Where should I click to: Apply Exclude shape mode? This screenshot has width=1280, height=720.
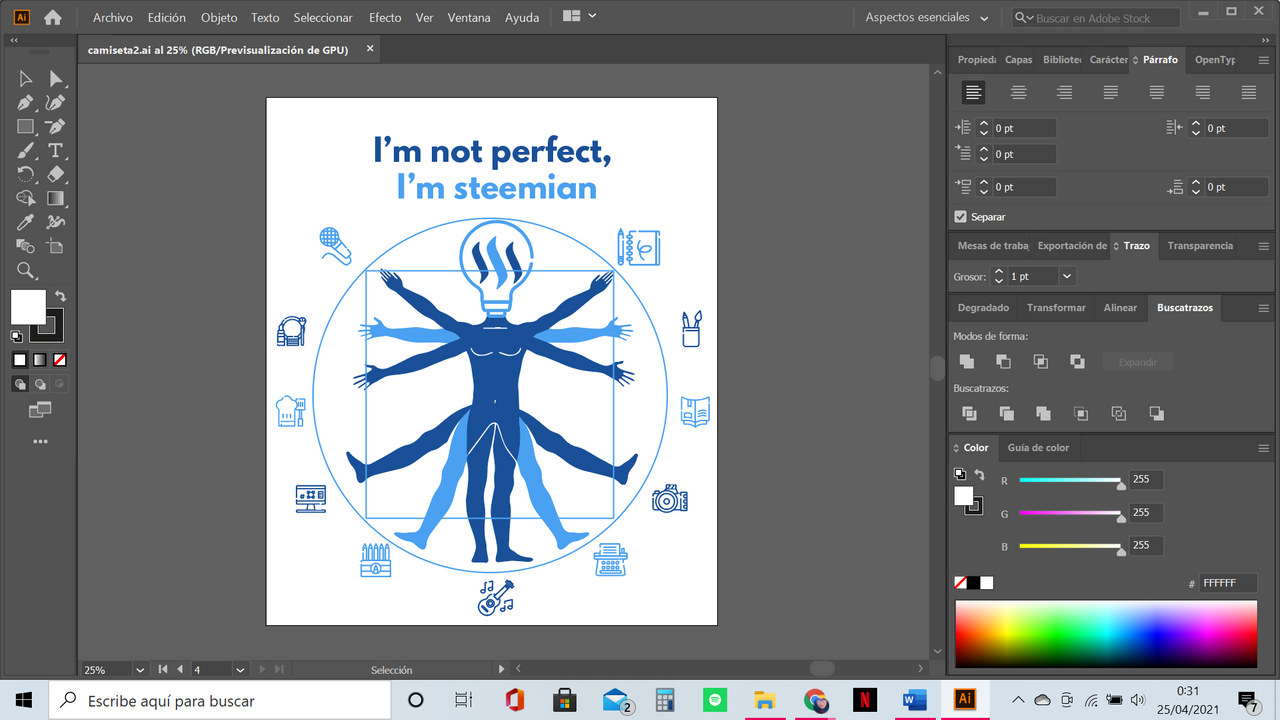[1077, 362]
